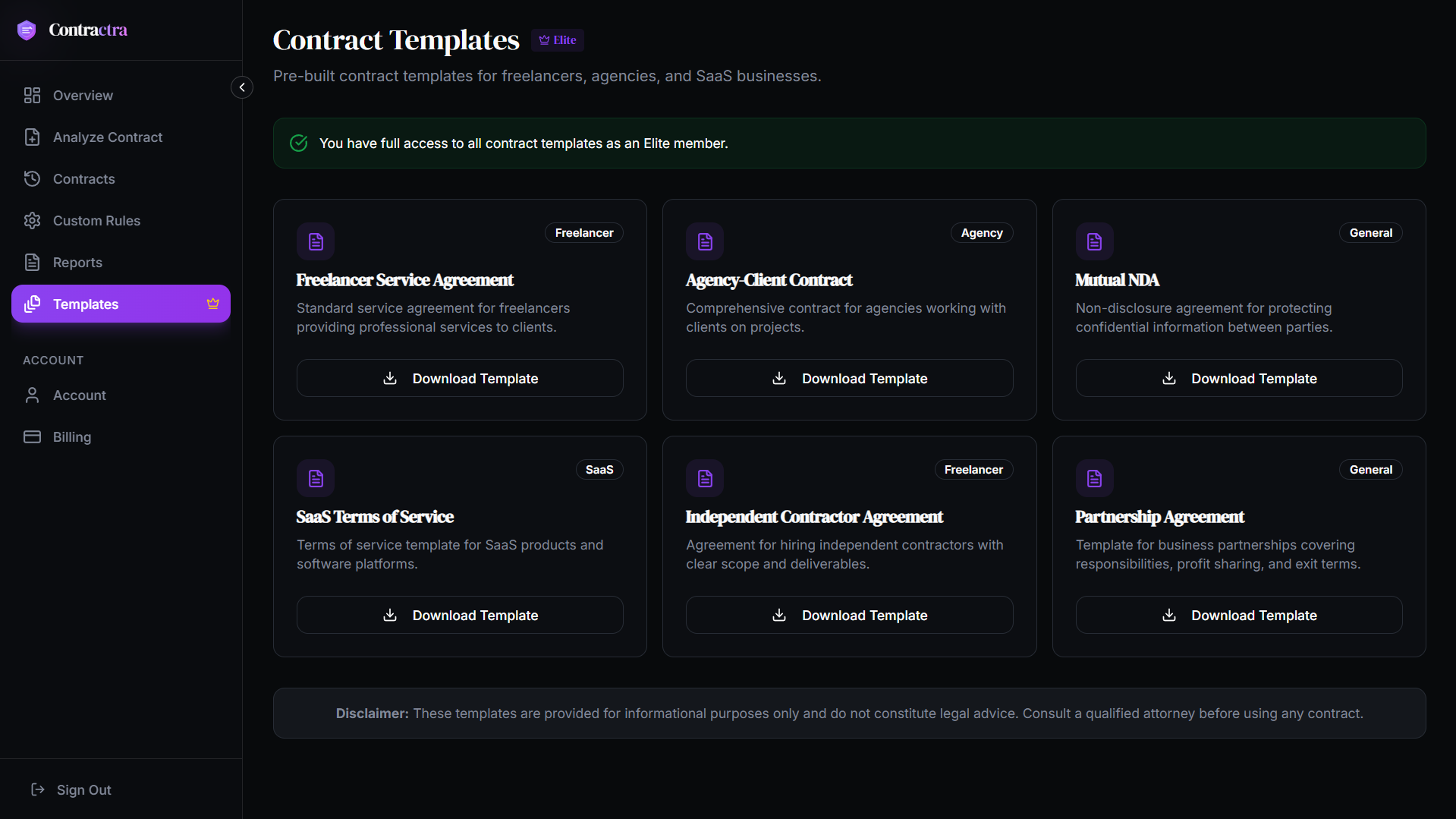
Task: Click the crown icon on Templates item
Action: tap(213, 304)
